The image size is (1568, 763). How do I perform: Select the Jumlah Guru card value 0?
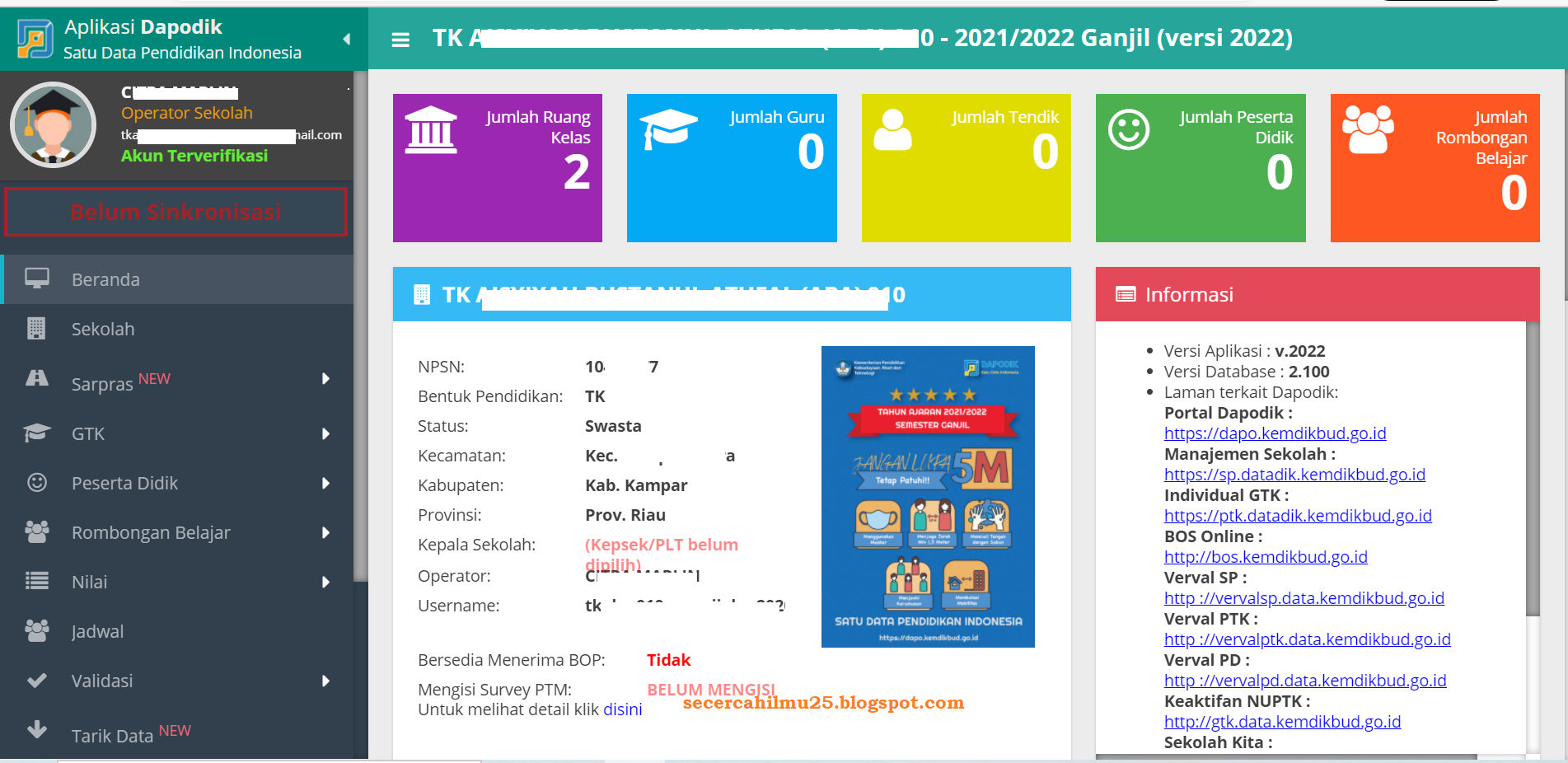(811, 152)
